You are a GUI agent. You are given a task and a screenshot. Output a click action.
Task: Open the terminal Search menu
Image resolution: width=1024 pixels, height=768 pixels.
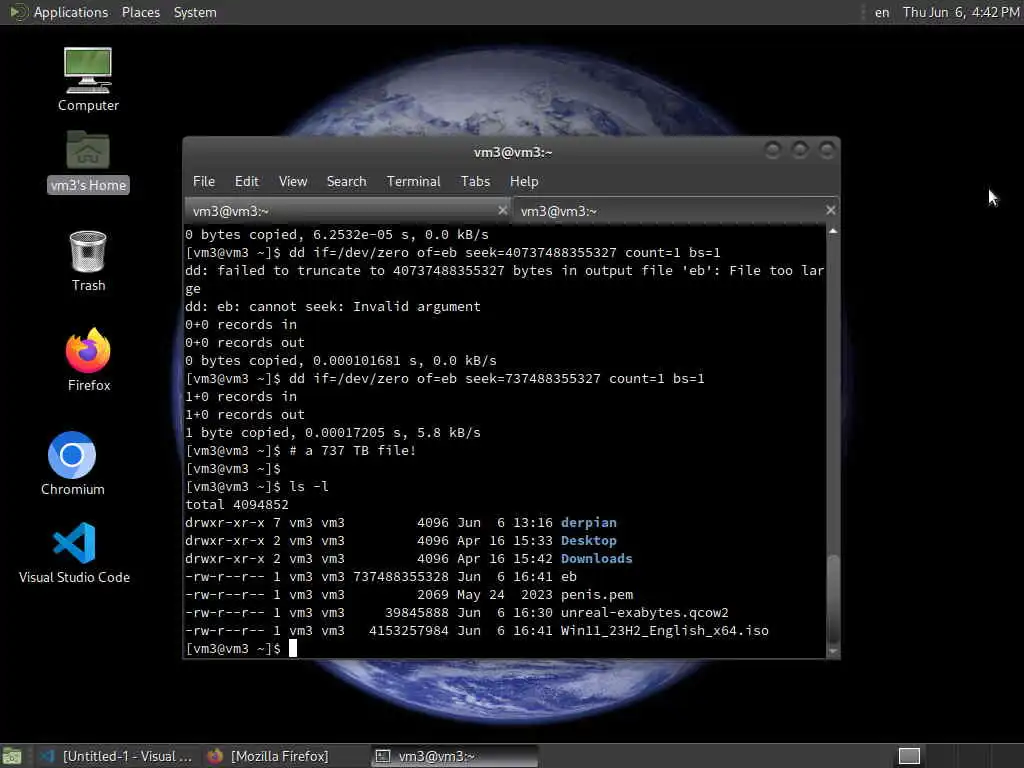[346, 182]
